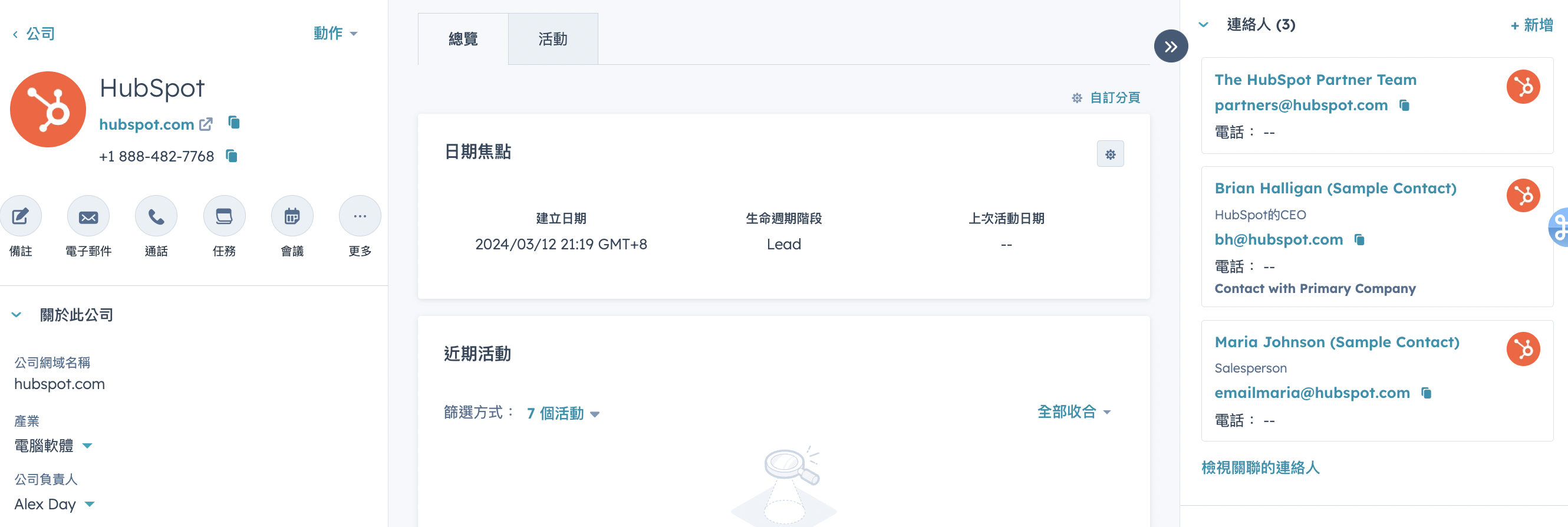Switch to 總覽 tab
The width and height of the screenshot is (1568, 527).
[x=463, y=39]
